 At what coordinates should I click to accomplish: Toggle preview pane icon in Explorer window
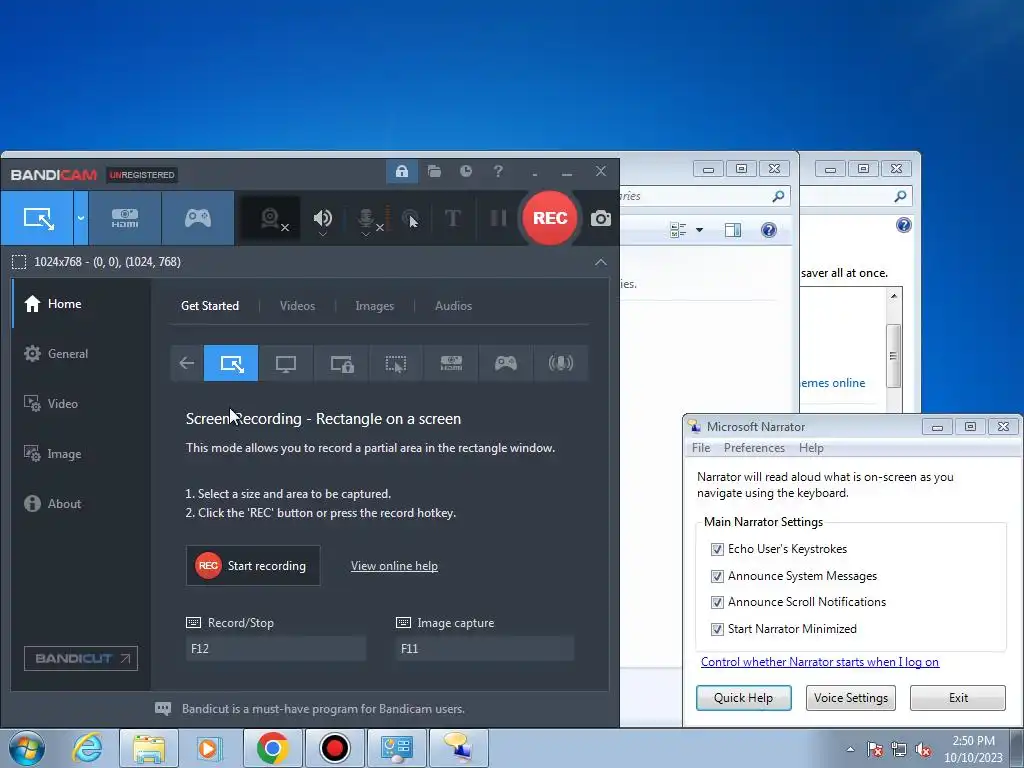(x=733, y=230)
